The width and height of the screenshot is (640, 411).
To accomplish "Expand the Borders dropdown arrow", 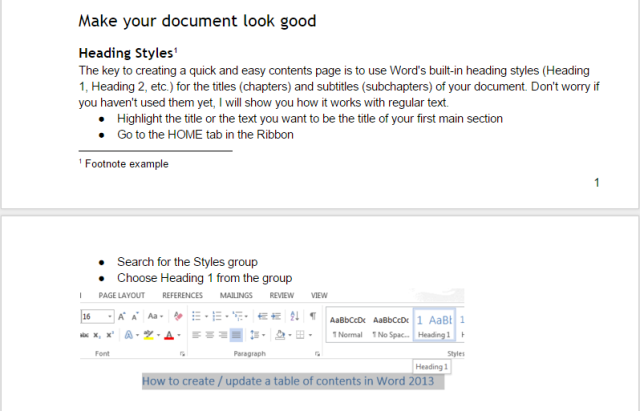I will click(x=310, y=335).
